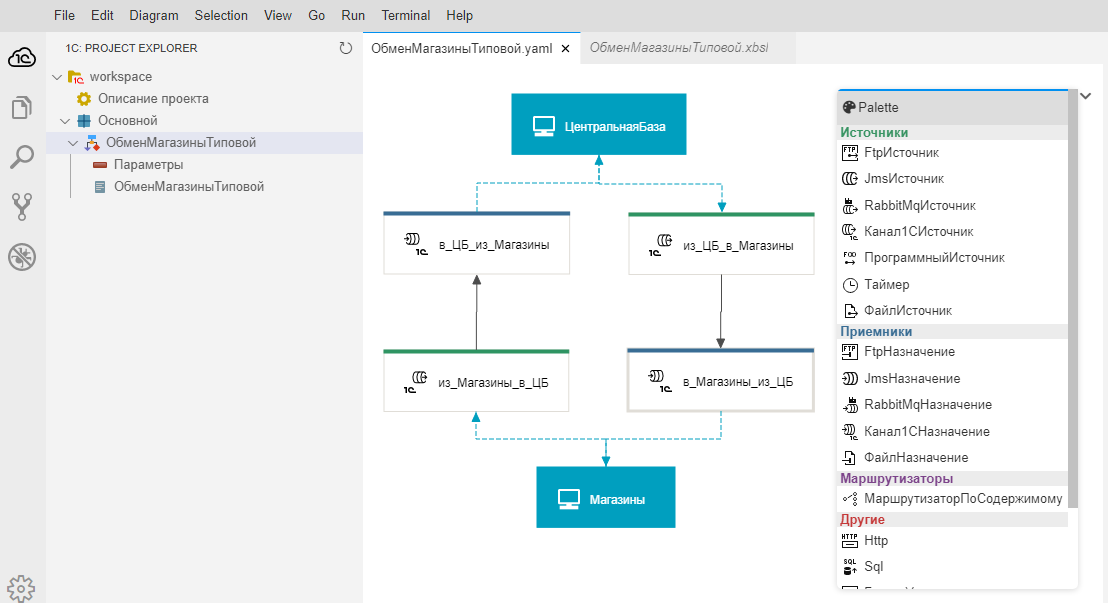Pick FtpИсточник from the palette
This screenshot has height=603, width=1108.
point(901,153)
